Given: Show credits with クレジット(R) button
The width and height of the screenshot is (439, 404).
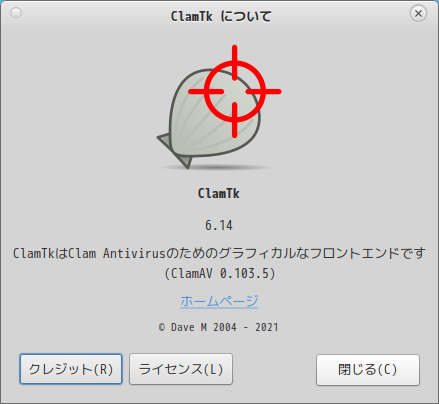Looking at the screenshot, I should [x=71, y=369].
